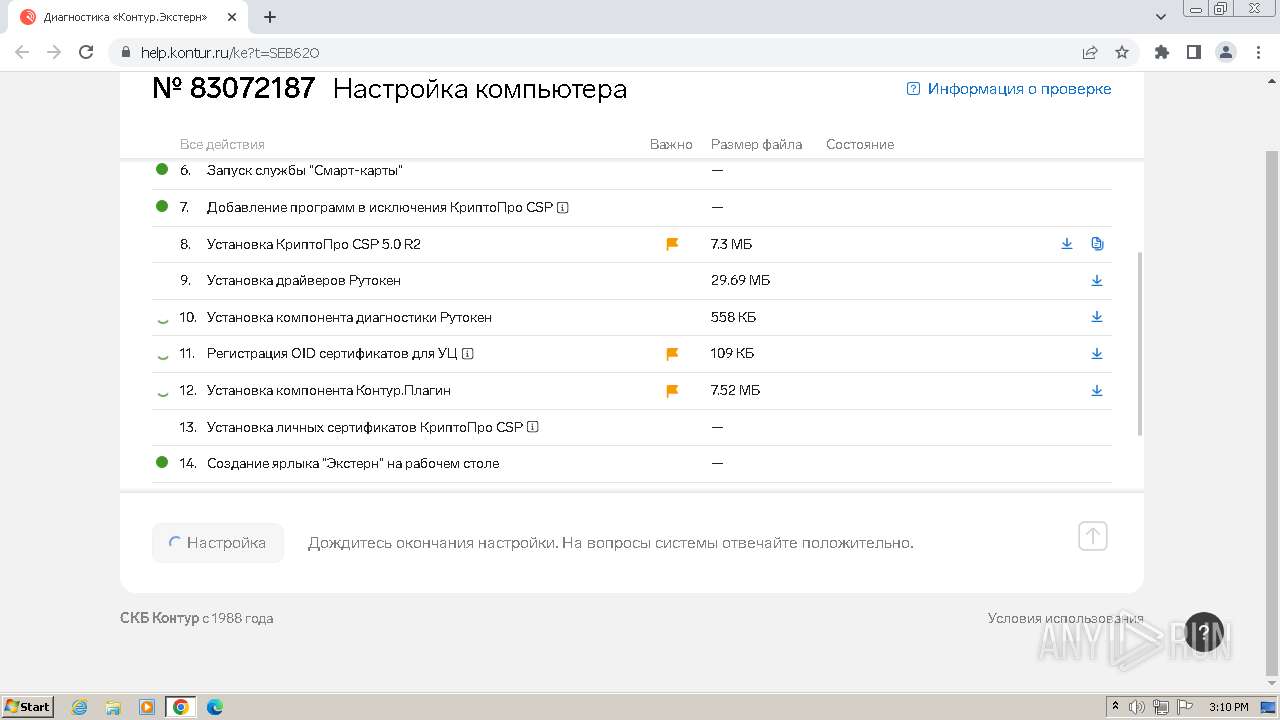The width and height of the screenshot is (1280, 720).
Task: Show info for OID certificates registration
Action: coord(468,354)
